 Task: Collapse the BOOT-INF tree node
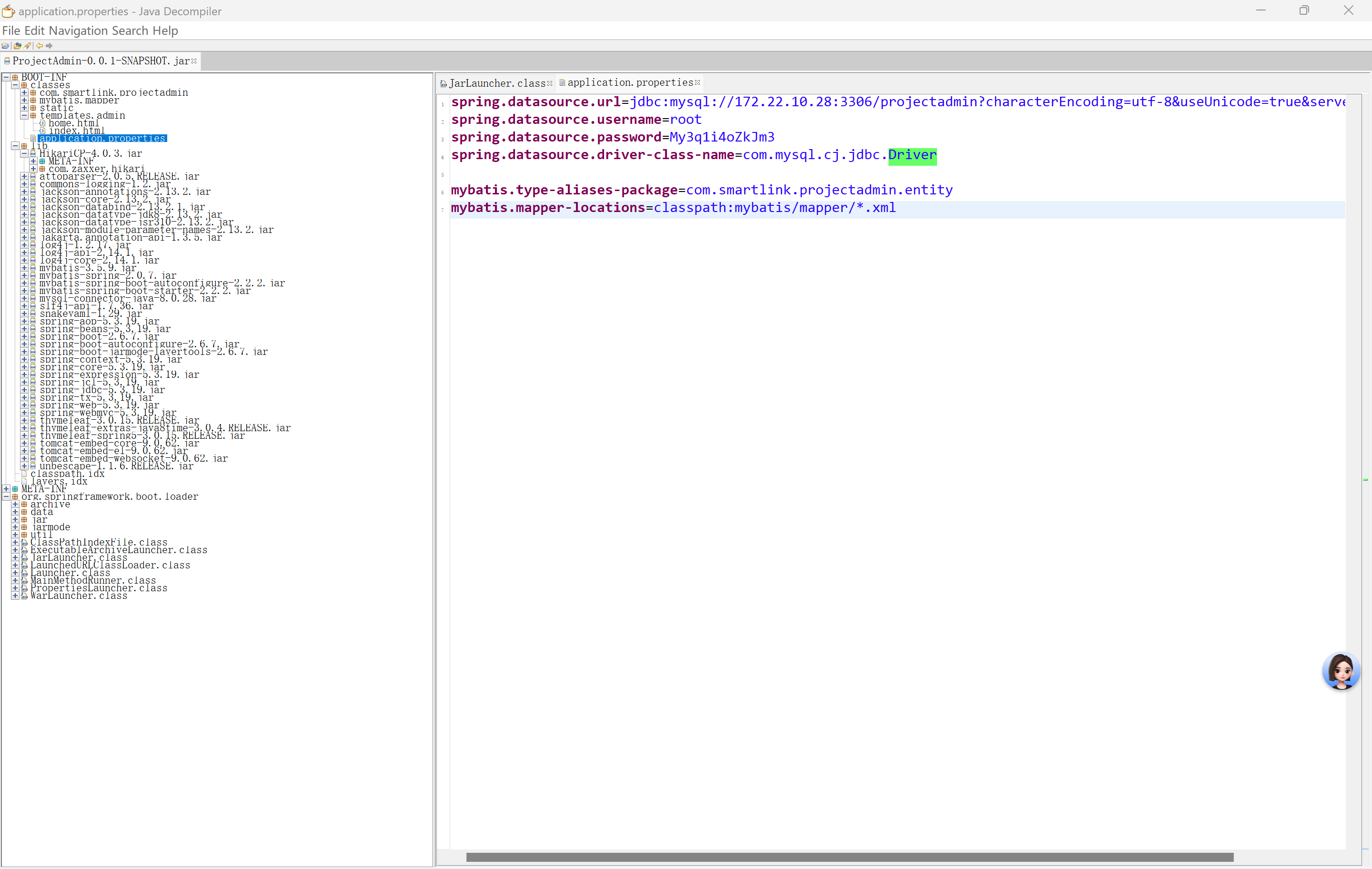point(6,77)
